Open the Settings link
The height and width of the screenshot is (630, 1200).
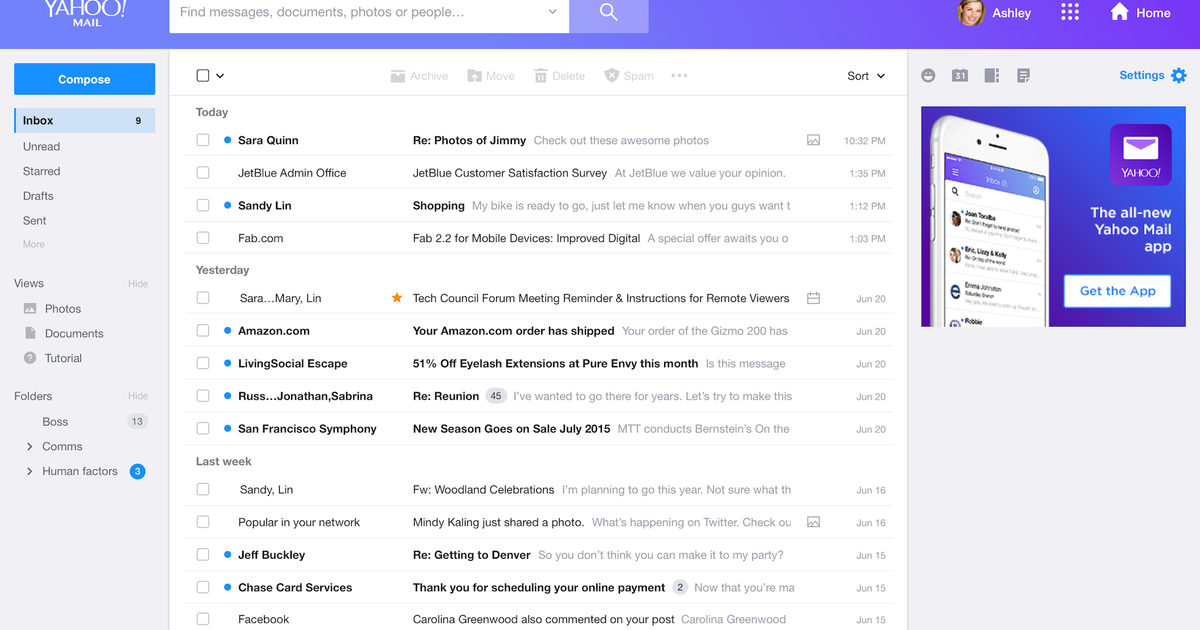click(1141, 75)
